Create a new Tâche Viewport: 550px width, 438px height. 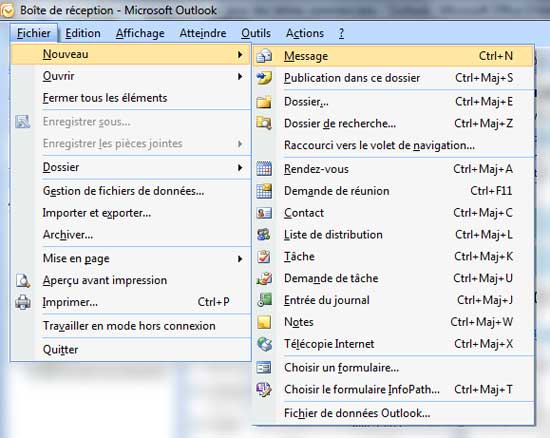tap(393, 256)
